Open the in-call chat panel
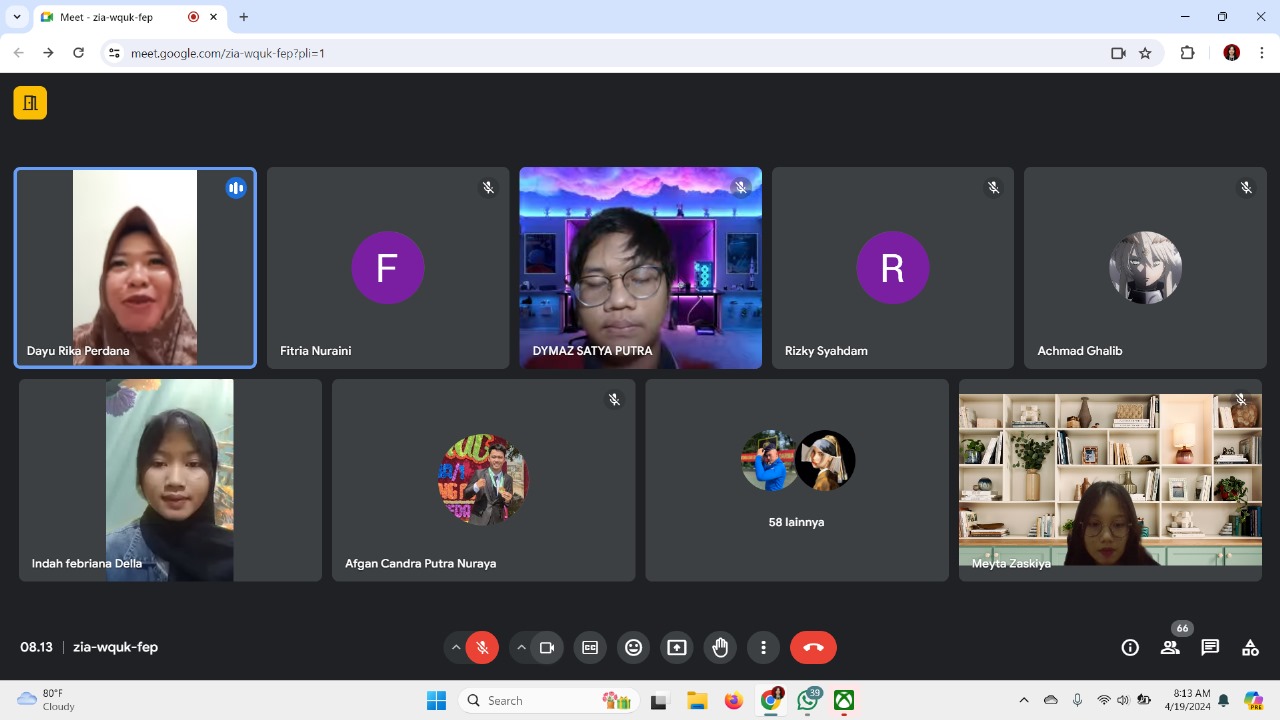Viewport: 1280px width, 720px height. 1210,648
